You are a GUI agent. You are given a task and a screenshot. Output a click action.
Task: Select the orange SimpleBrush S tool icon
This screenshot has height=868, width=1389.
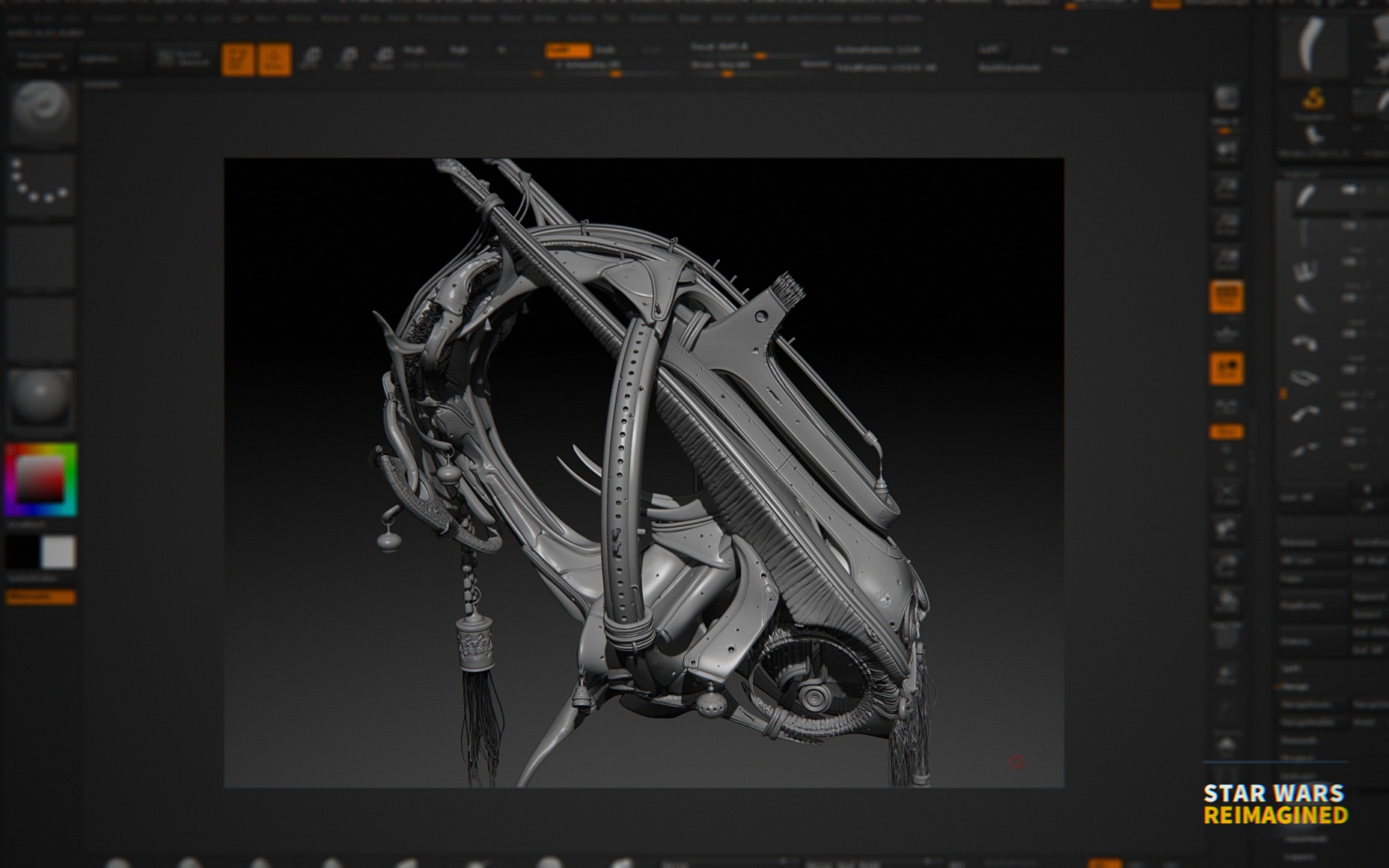(1313, 100)
